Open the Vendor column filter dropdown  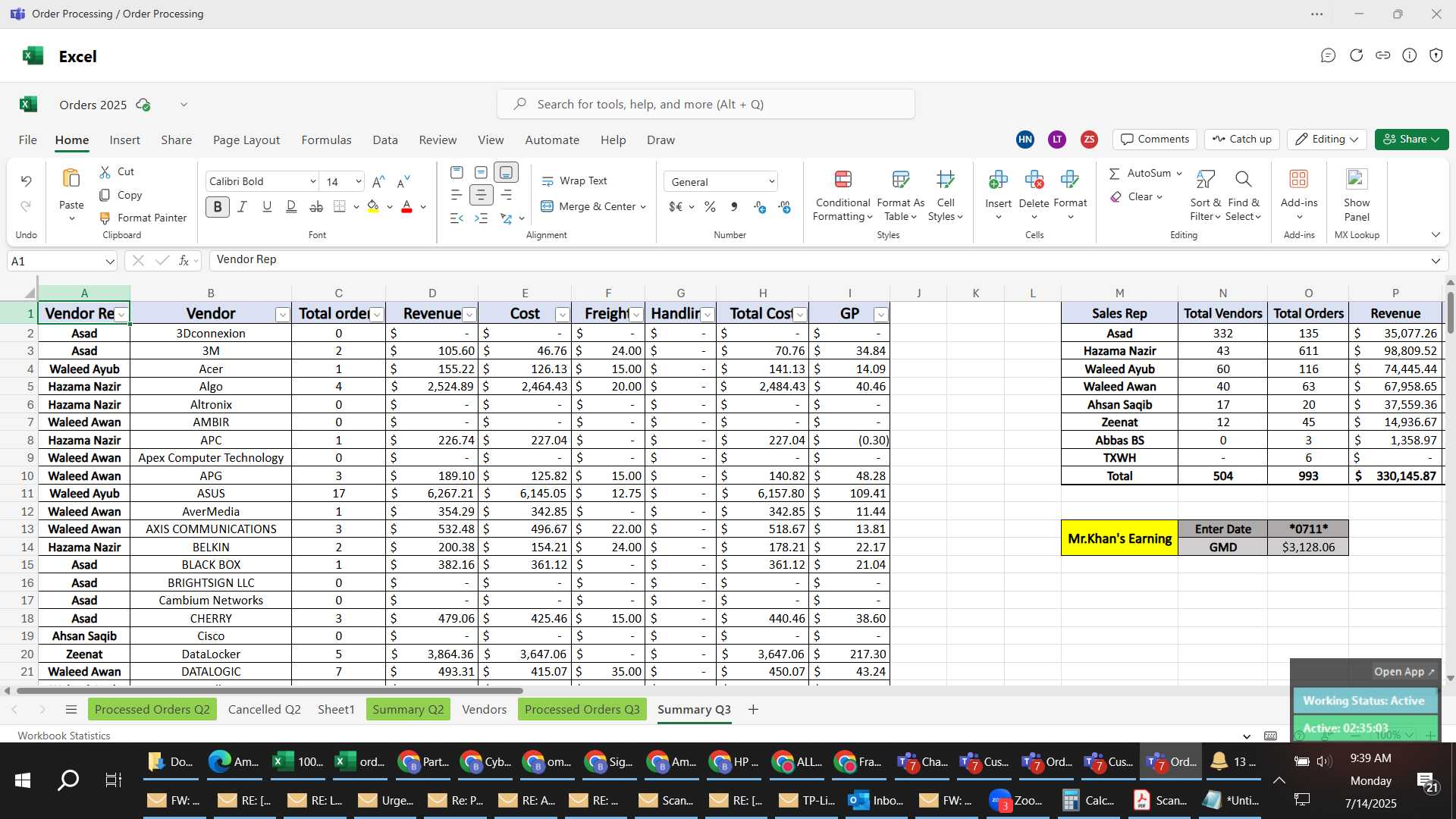click(282, 315)
